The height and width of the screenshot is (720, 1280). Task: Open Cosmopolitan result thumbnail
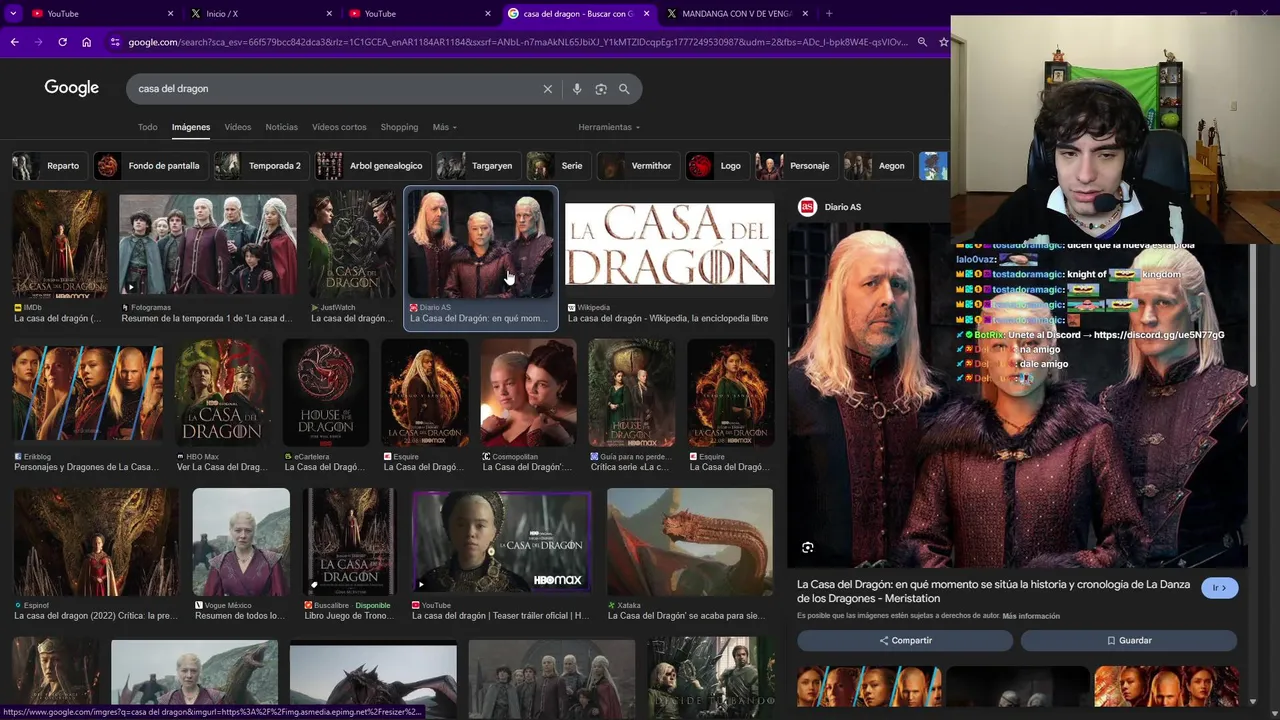(528, 393)
